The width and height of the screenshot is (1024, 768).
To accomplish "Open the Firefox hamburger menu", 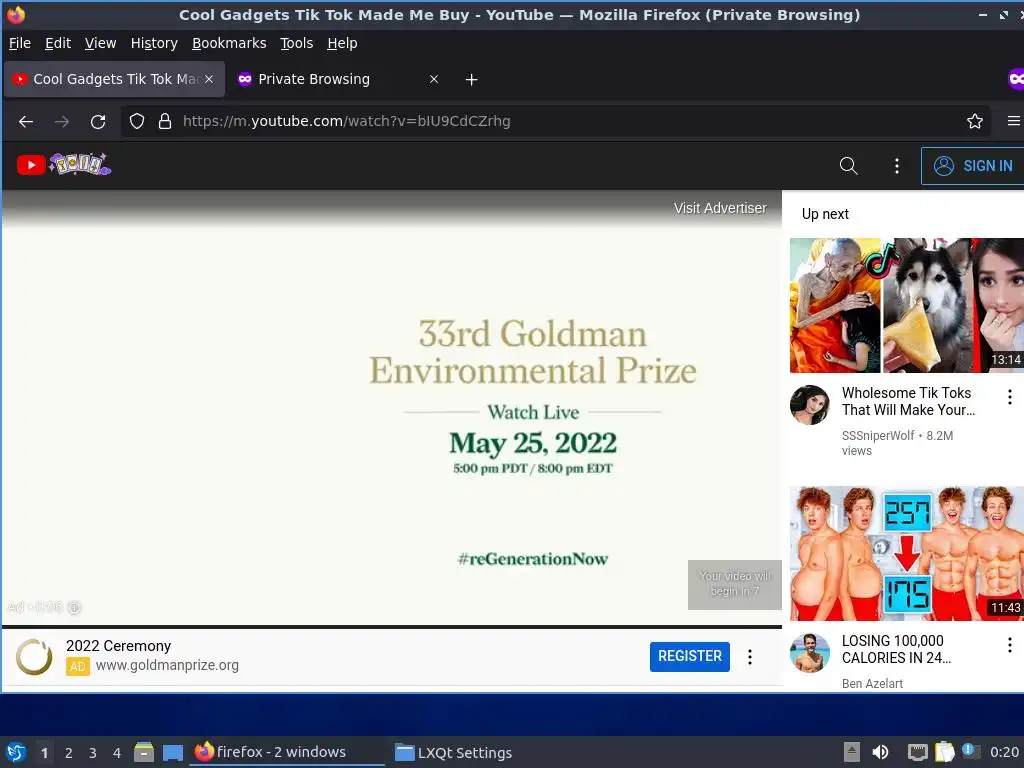I will coord(1014,121).
